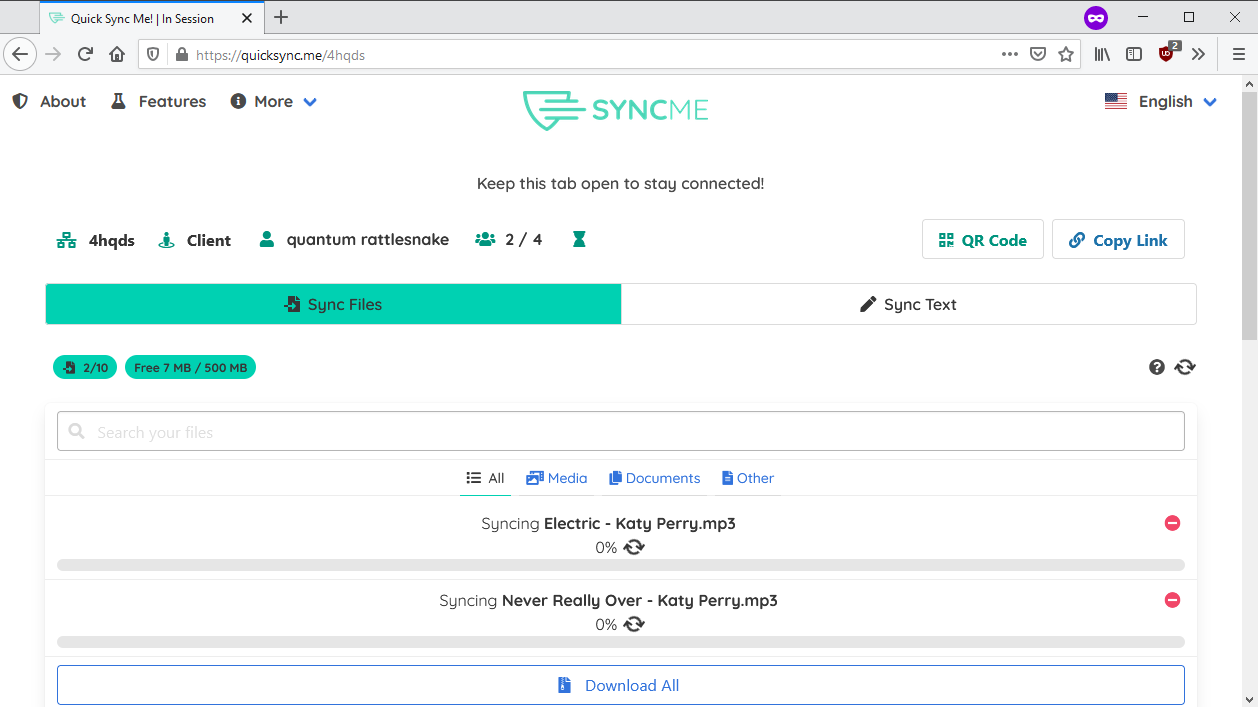Reload the current page
The height and width of the screenshot is (707, 1258).
85,54
